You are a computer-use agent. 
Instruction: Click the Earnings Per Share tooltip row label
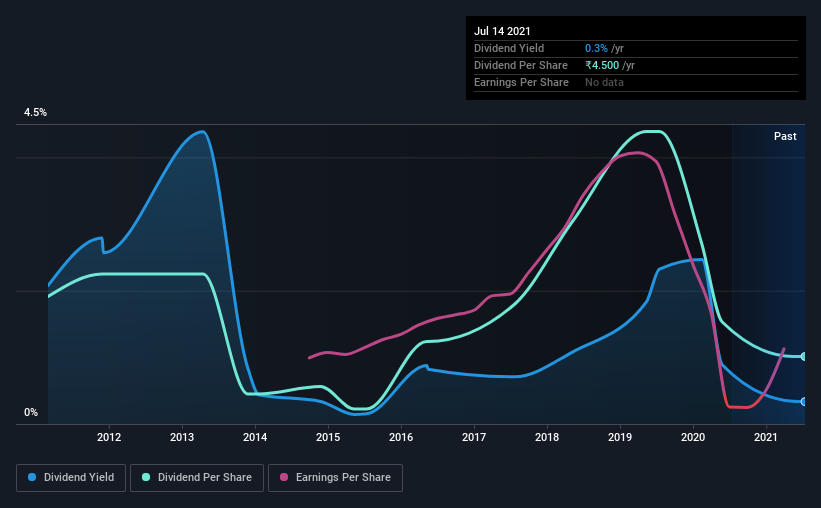521,83
